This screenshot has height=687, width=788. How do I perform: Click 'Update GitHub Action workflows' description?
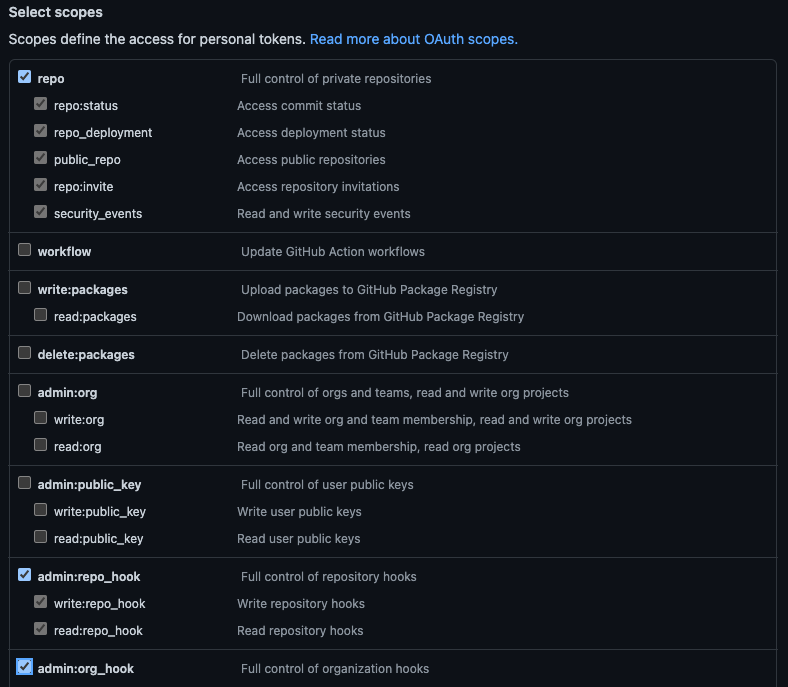pos(333,252)
